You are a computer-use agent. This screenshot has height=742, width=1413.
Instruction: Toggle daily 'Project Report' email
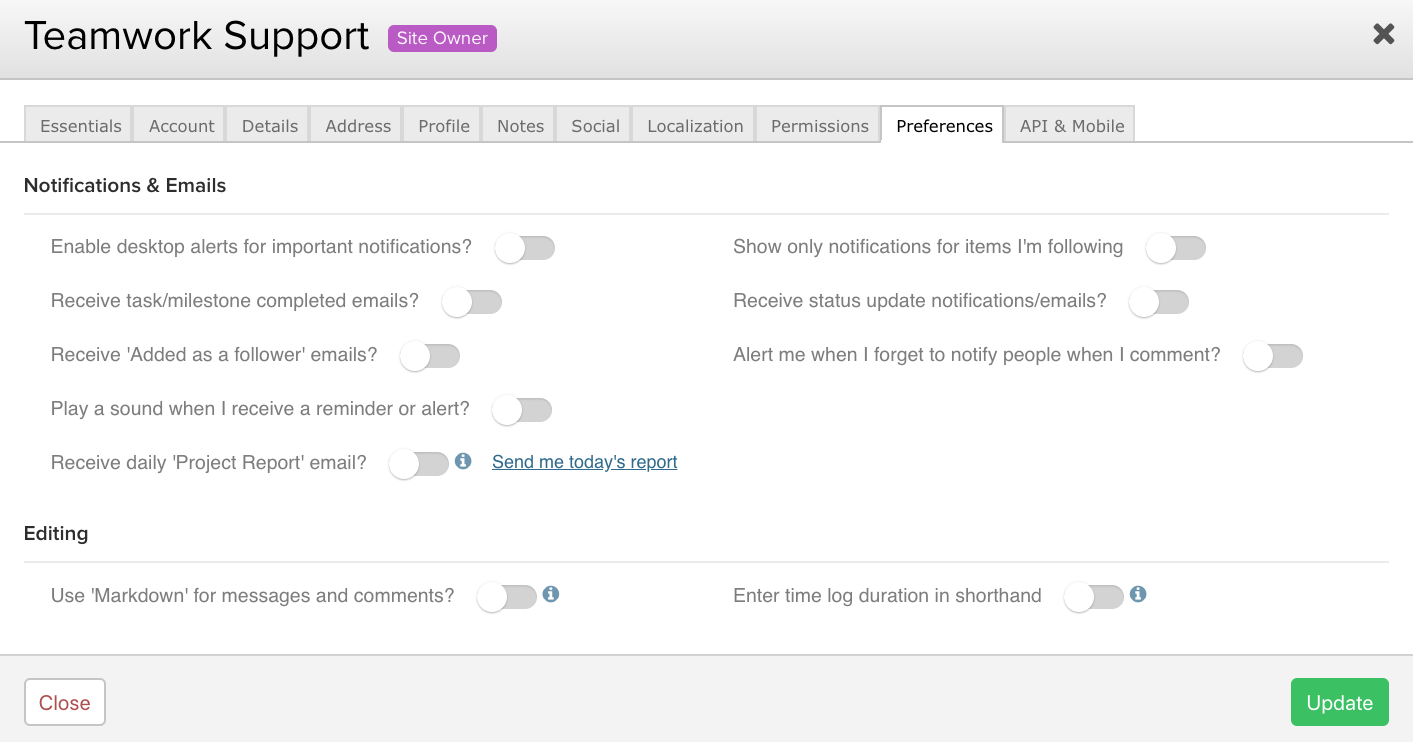419,464
